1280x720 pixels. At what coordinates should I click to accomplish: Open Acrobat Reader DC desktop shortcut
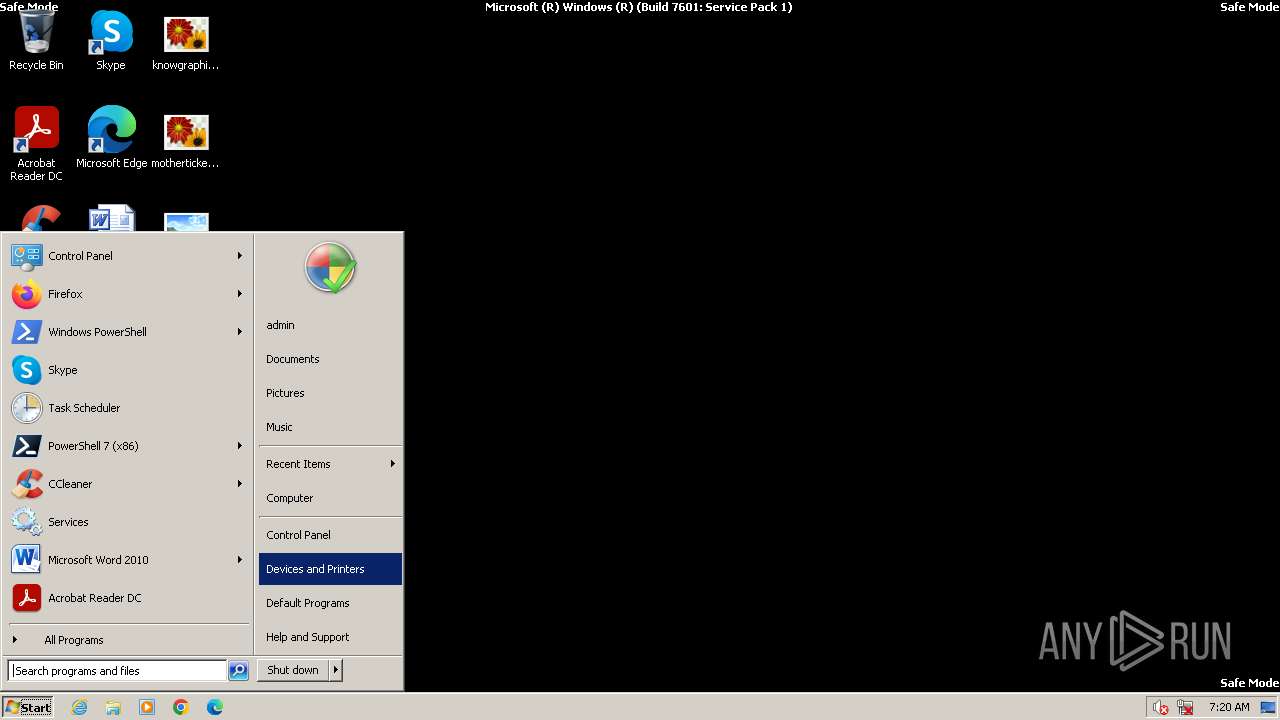pos(36,144)
